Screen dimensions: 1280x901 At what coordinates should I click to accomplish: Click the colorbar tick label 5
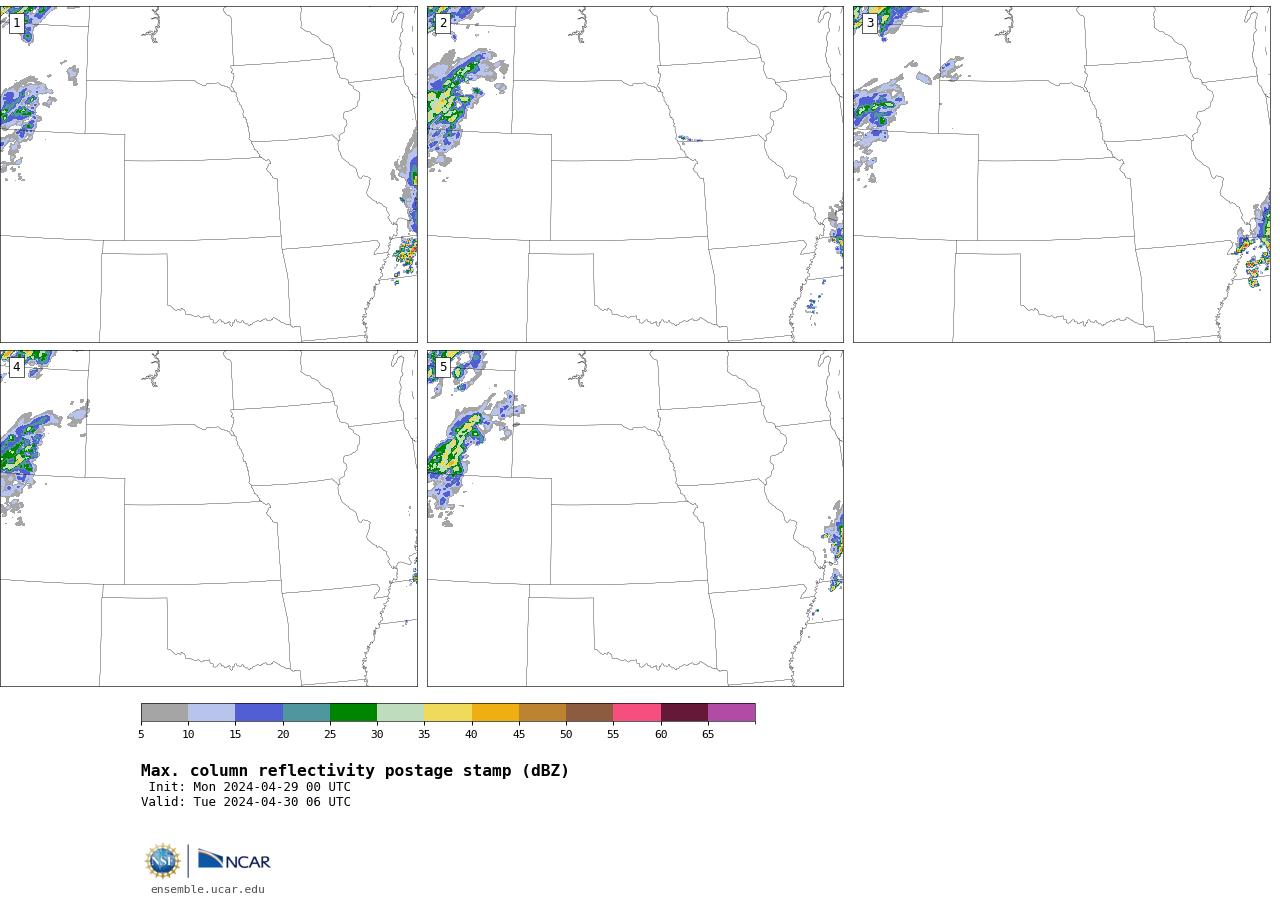click(x=141, y=735)
